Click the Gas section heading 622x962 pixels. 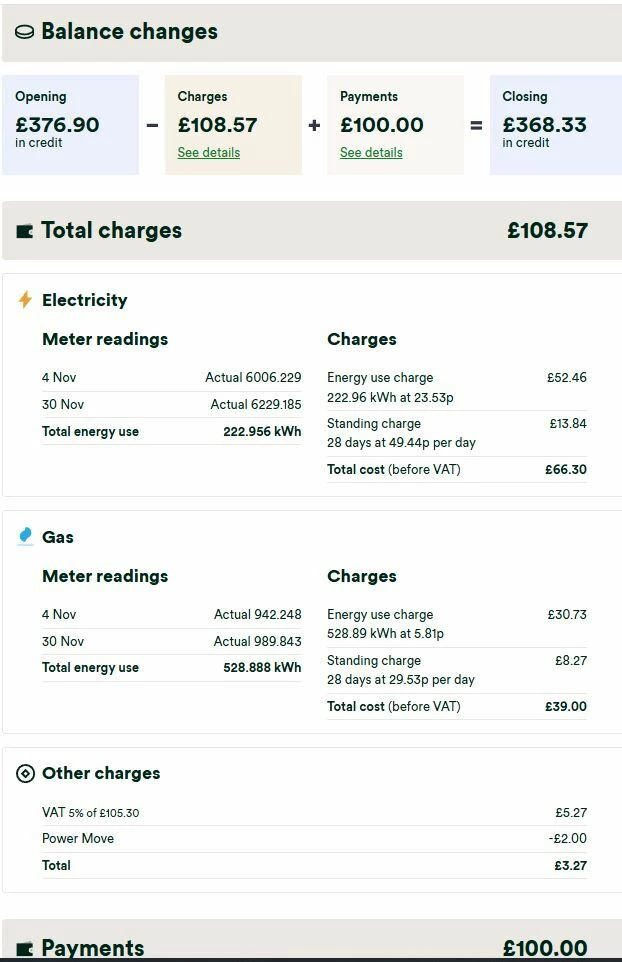coord(58,537)
